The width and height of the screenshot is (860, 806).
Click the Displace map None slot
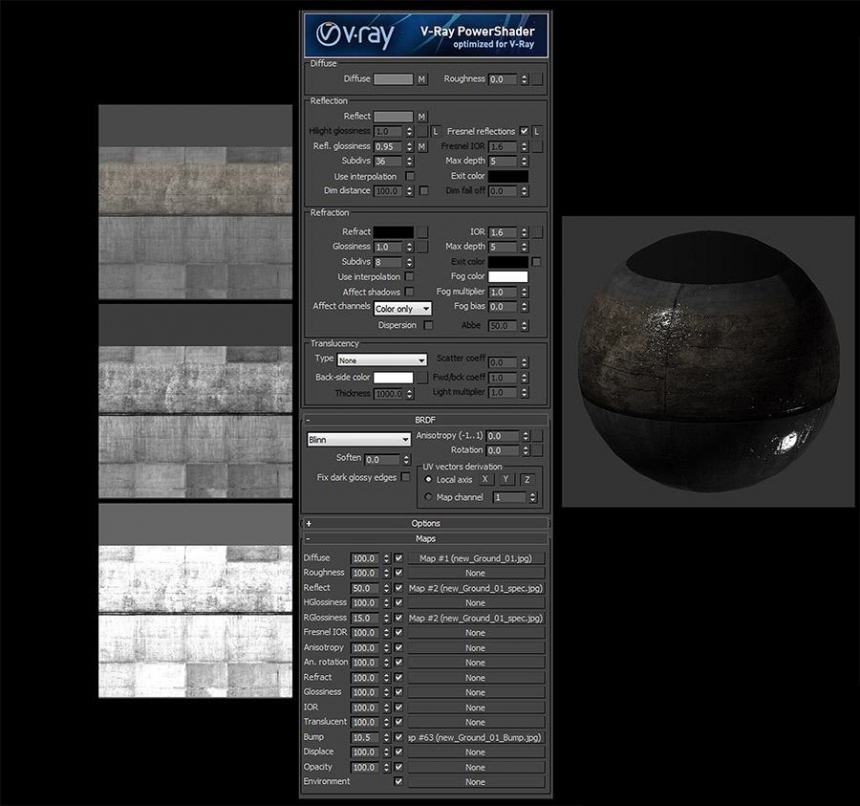(476, 752)
